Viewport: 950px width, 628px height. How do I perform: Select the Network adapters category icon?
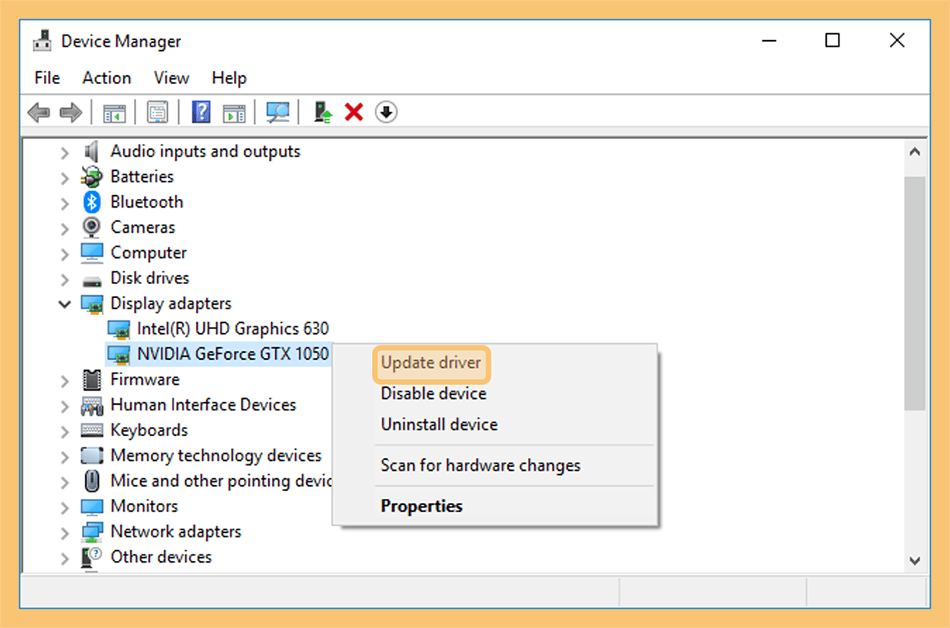point(91,532)
